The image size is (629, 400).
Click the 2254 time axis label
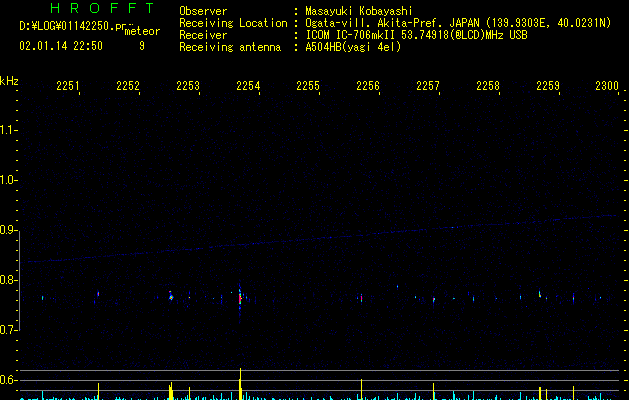248,86
